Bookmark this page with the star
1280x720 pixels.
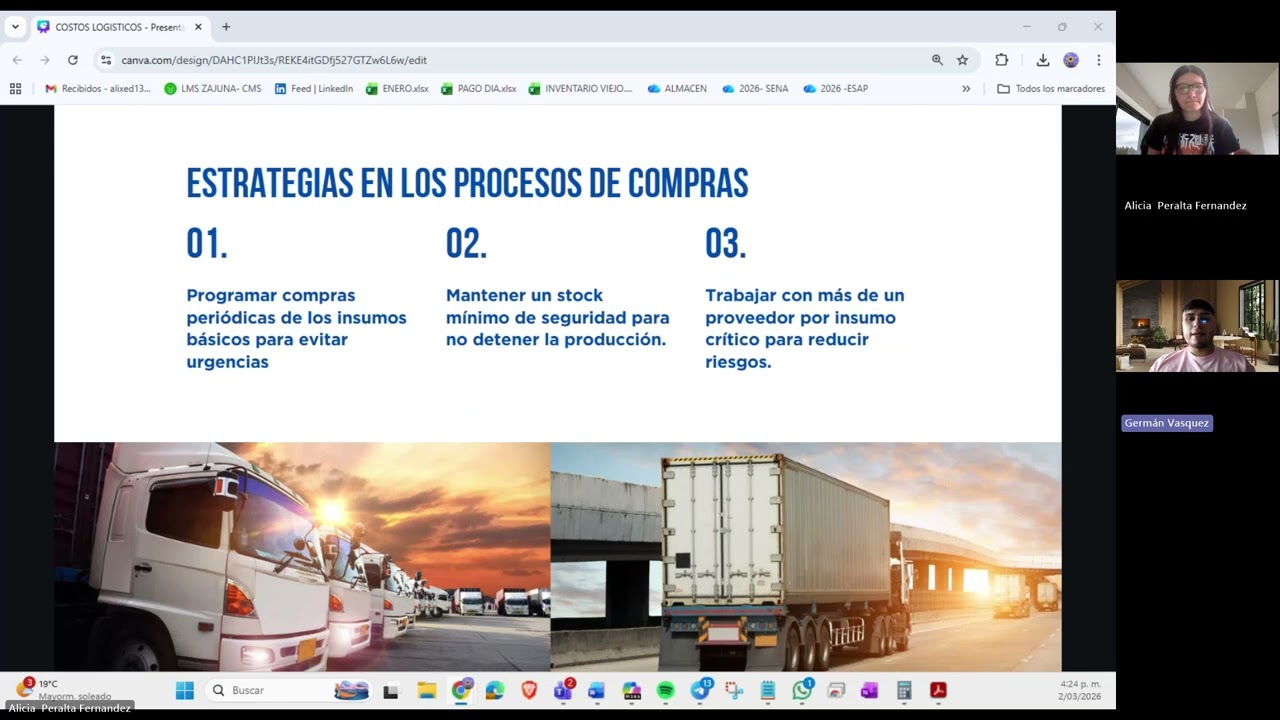962,60
